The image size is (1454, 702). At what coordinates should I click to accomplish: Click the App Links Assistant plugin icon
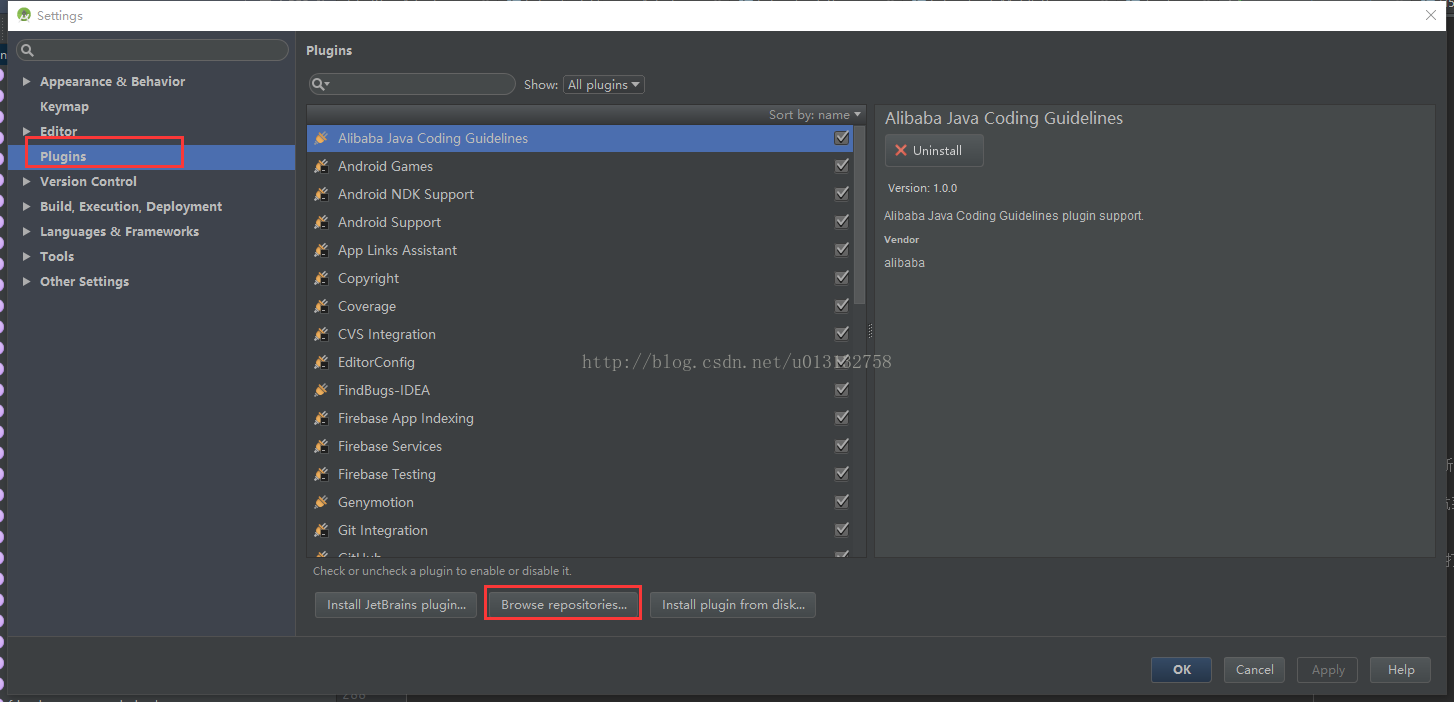(321, 250)
